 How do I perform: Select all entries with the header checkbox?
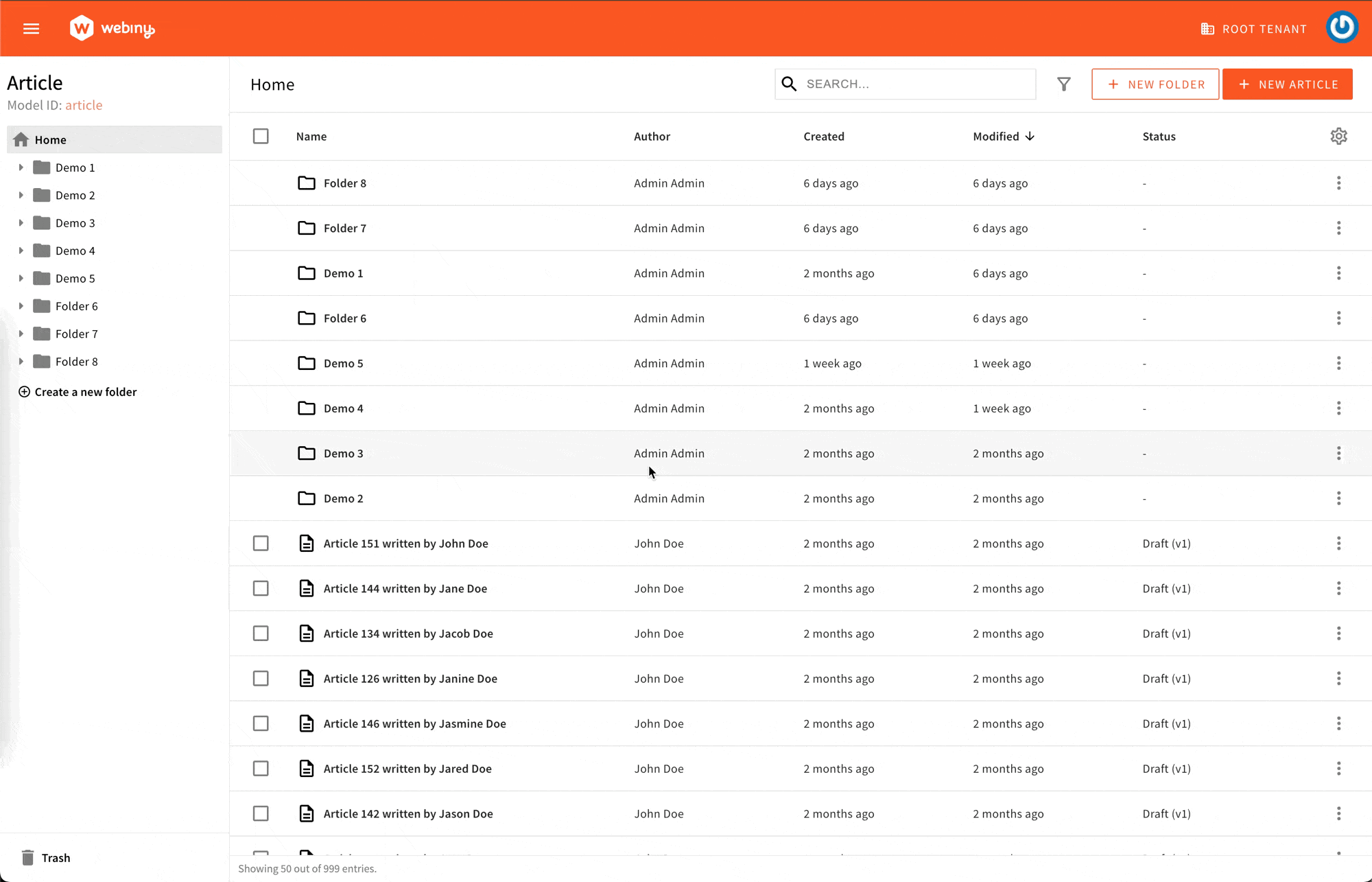pos(261,136)
